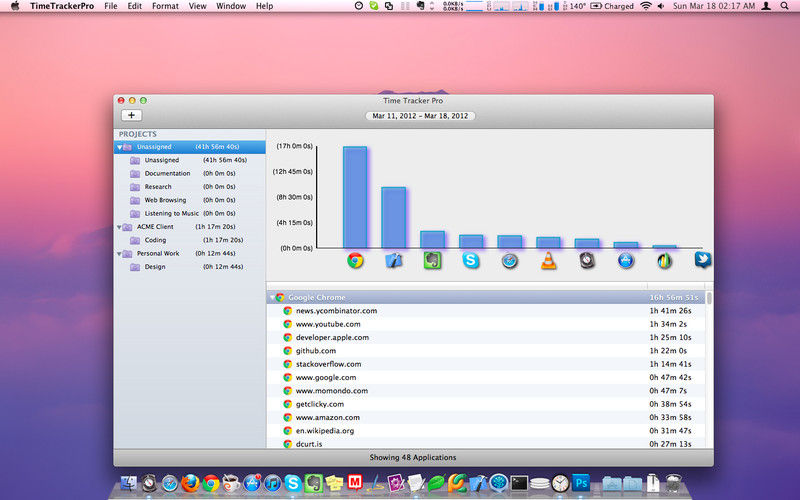The height and width of the screenshot is (500, 800).
Task: Click the Google Chrome icon under the chart
Action: coord(355,261)
